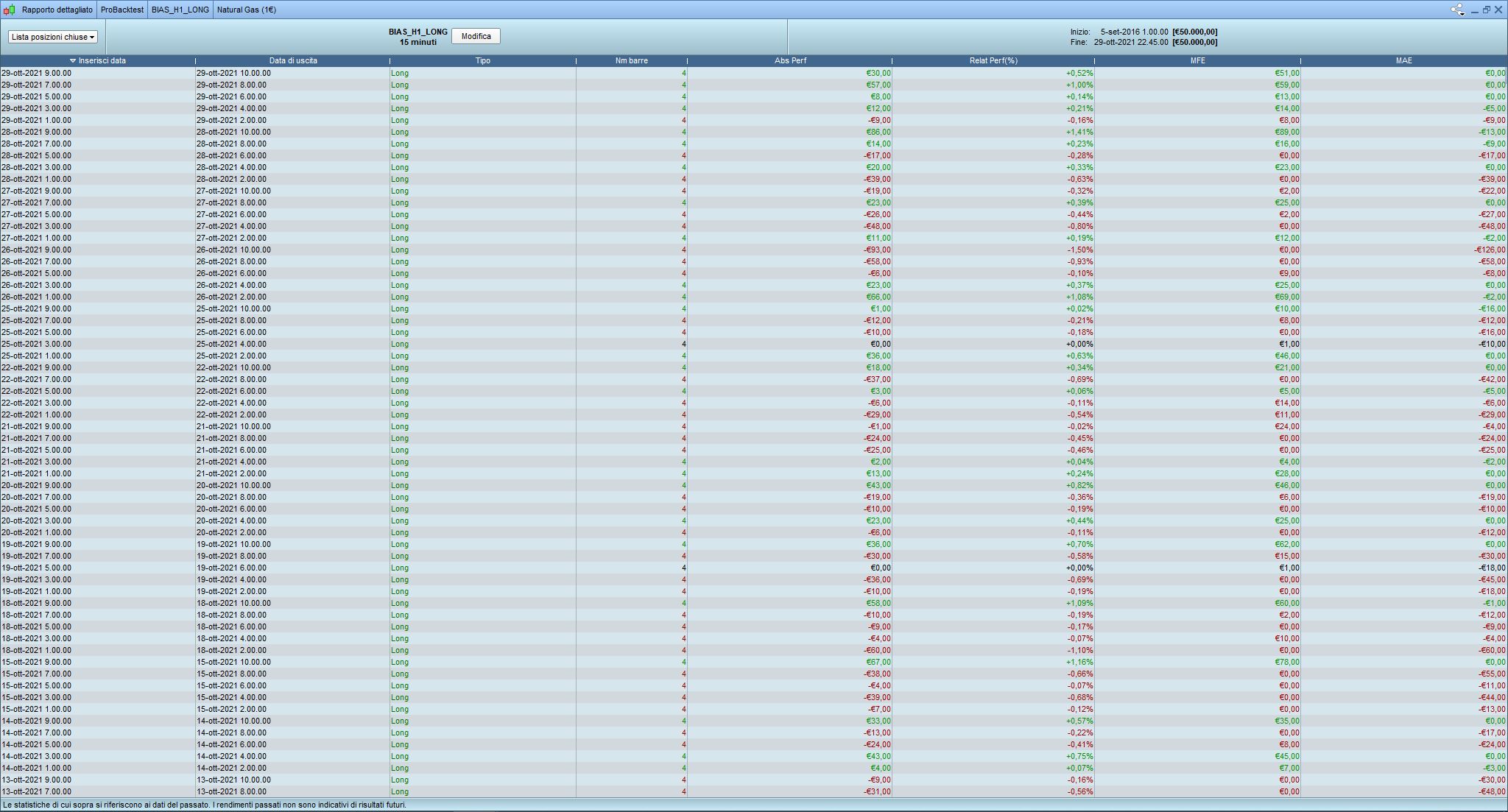Screen dimensions: 1508x812
Task: Click the MFE column header
Action: pos(1197,61)
